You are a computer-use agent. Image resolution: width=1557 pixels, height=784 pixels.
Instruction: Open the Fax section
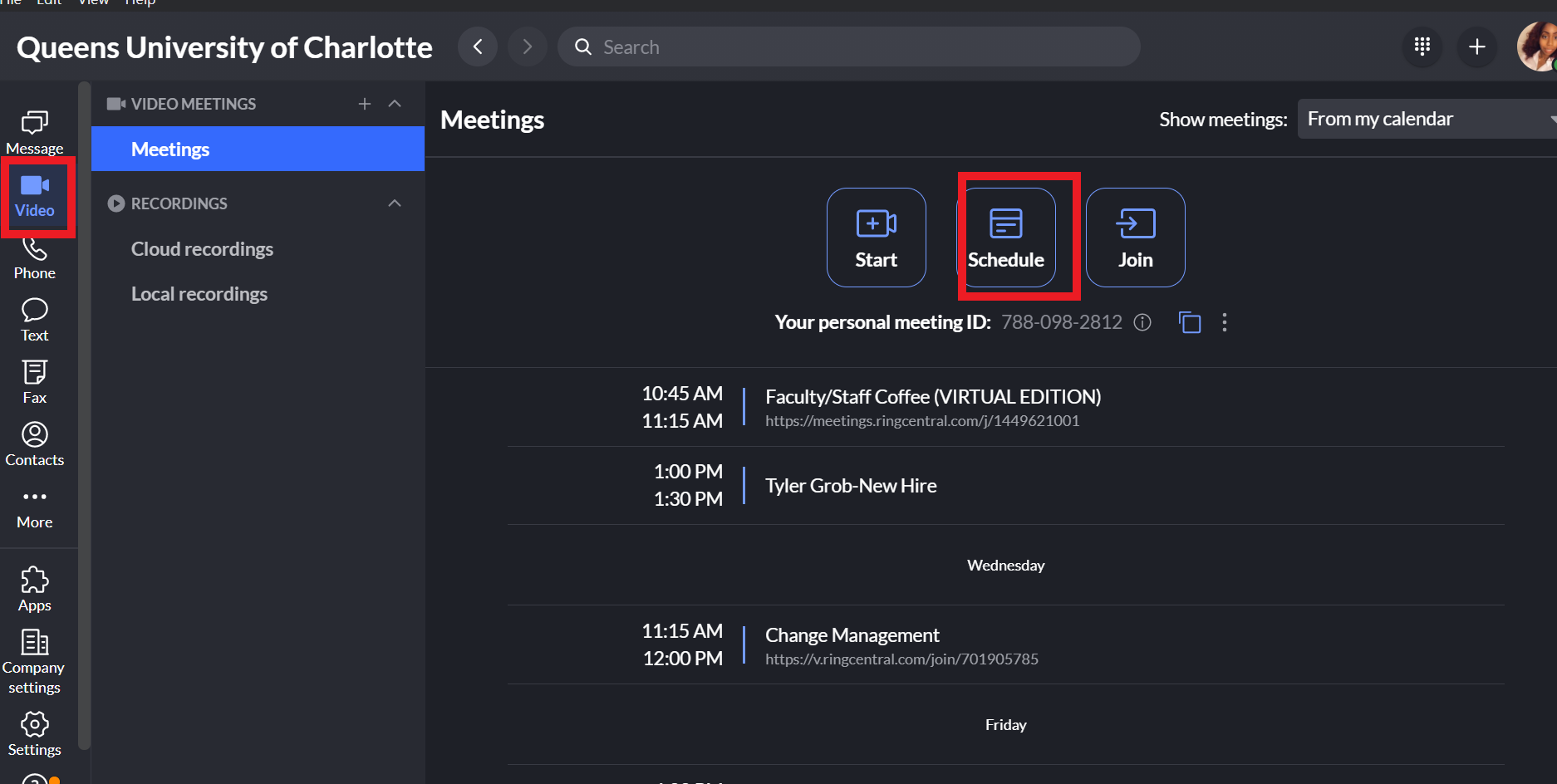pos(35,383)
